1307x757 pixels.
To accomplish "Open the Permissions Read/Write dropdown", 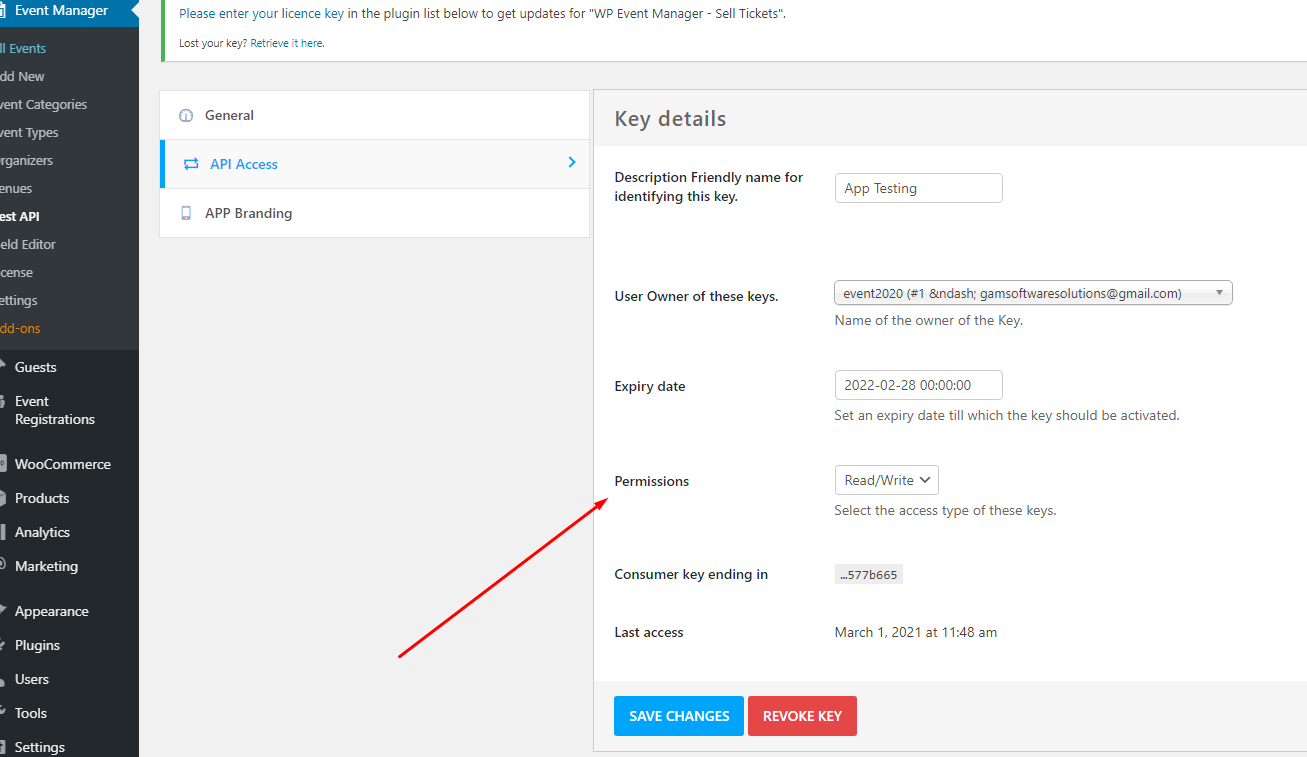I will pyautogui.click(x=886, y=479).
